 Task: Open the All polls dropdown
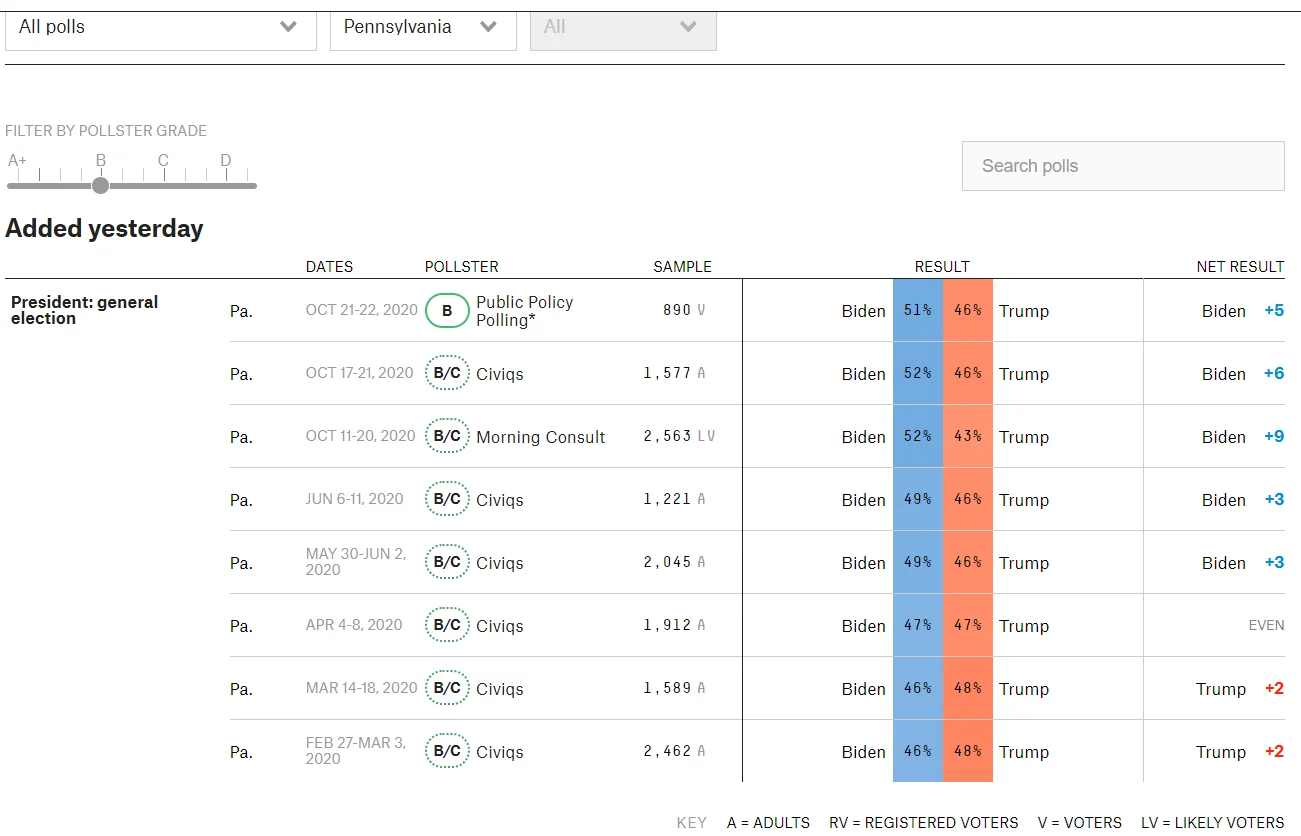(x=160, y=28)
